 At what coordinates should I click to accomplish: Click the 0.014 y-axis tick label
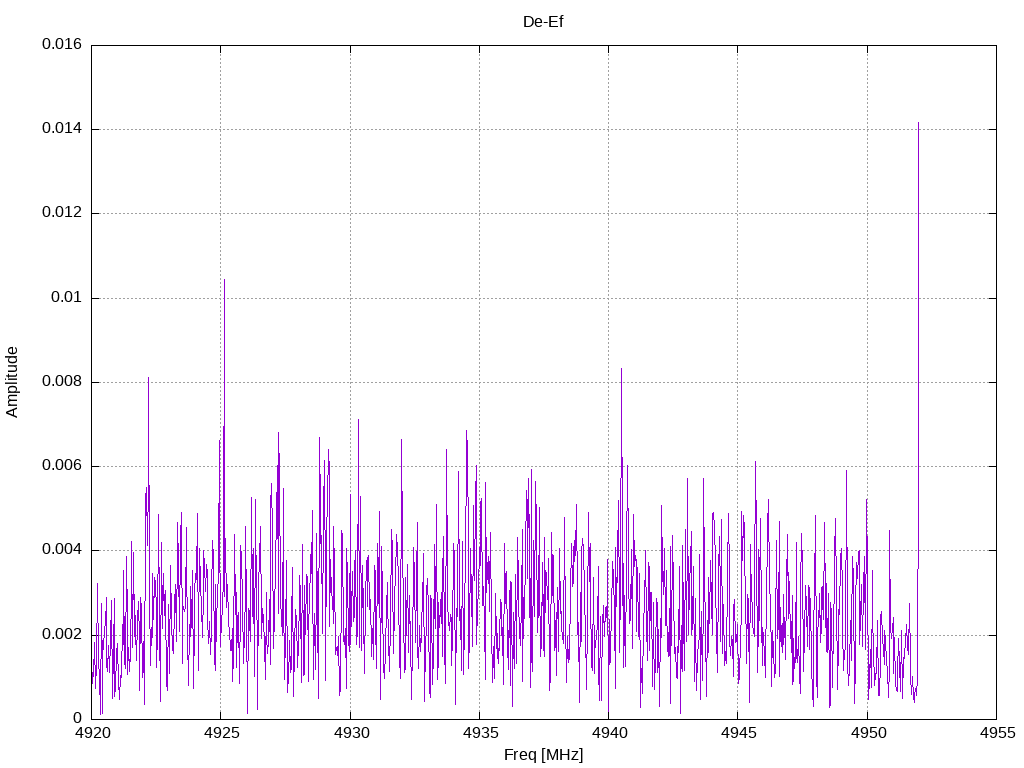coord(62,129)
